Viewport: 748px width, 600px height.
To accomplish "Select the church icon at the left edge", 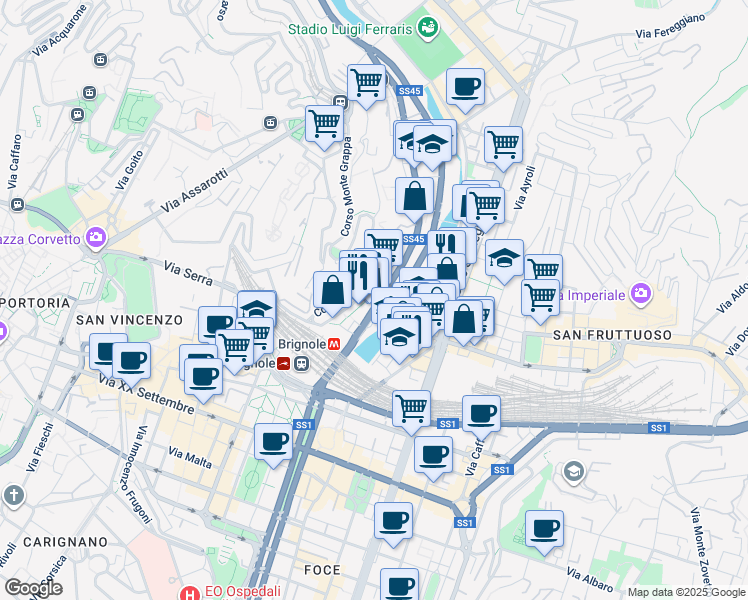I will pyautogui.click(x=13, y=495).
